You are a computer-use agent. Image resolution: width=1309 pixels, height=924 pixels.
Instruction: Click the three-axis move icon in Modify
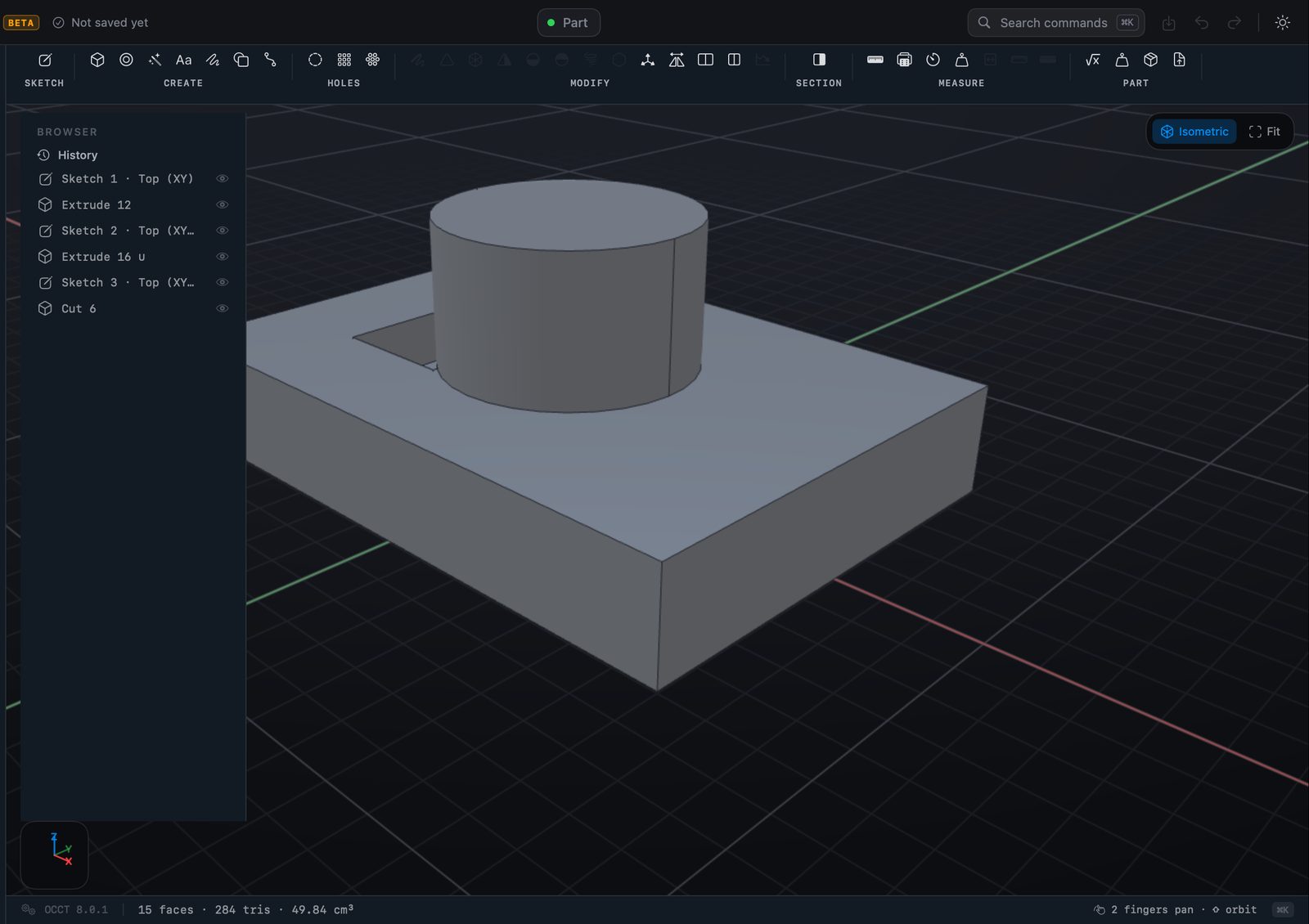coord(648,60)
